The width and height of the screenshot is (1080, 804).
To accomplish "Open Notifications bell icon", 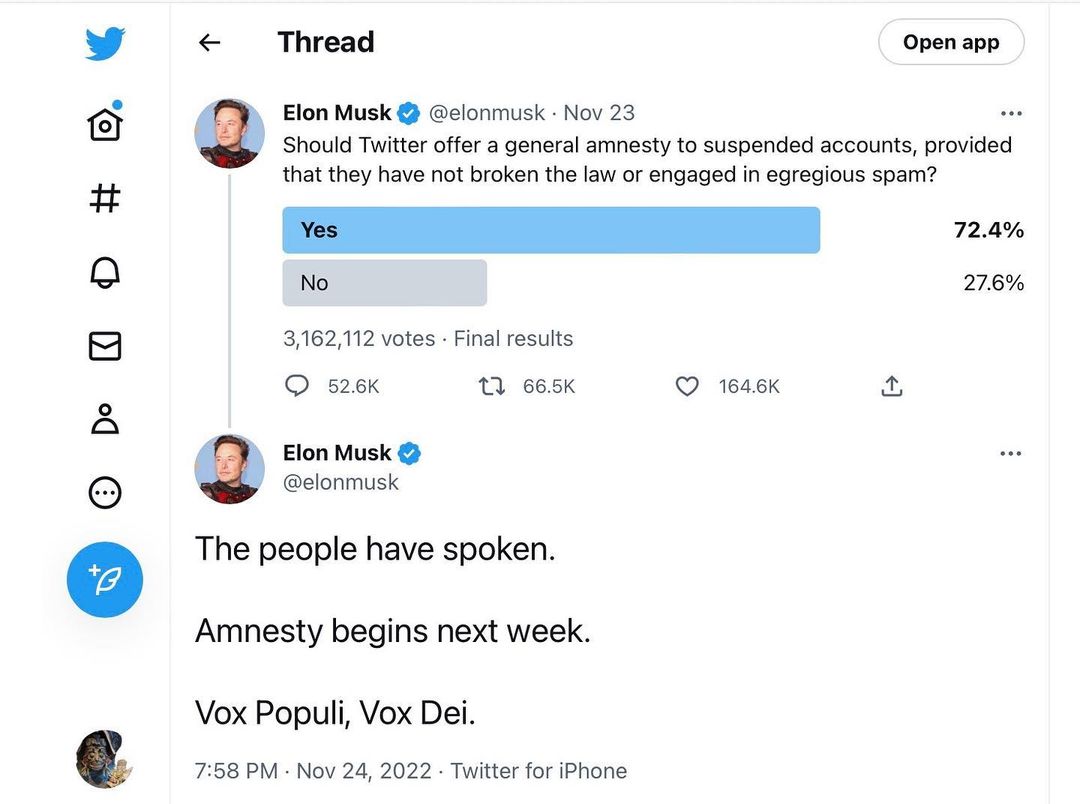I will pyautogui.click(x=105, y=272).
